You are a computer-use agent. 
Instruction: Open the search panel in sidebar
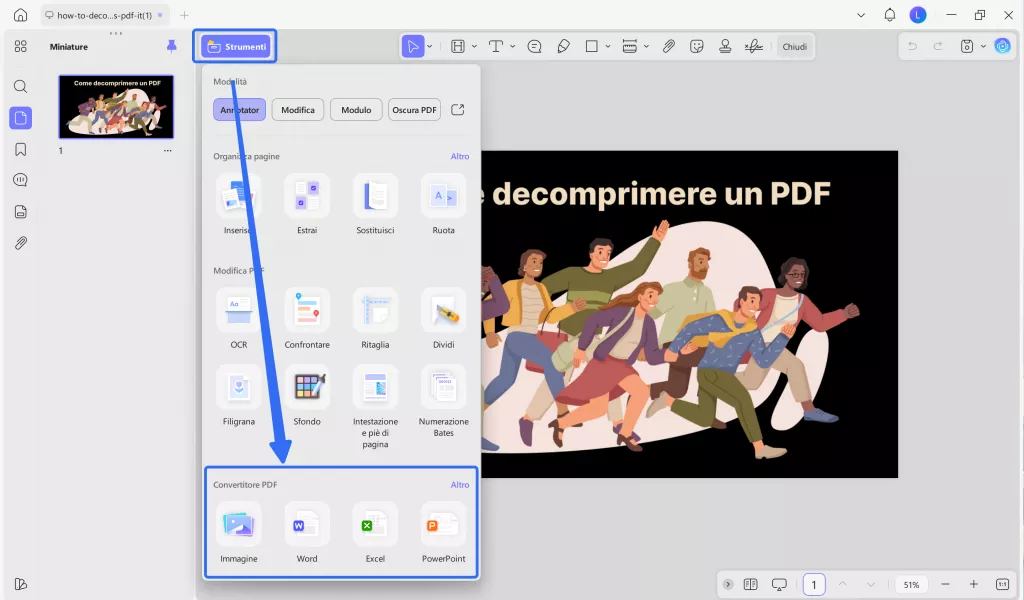coord(21,86)
